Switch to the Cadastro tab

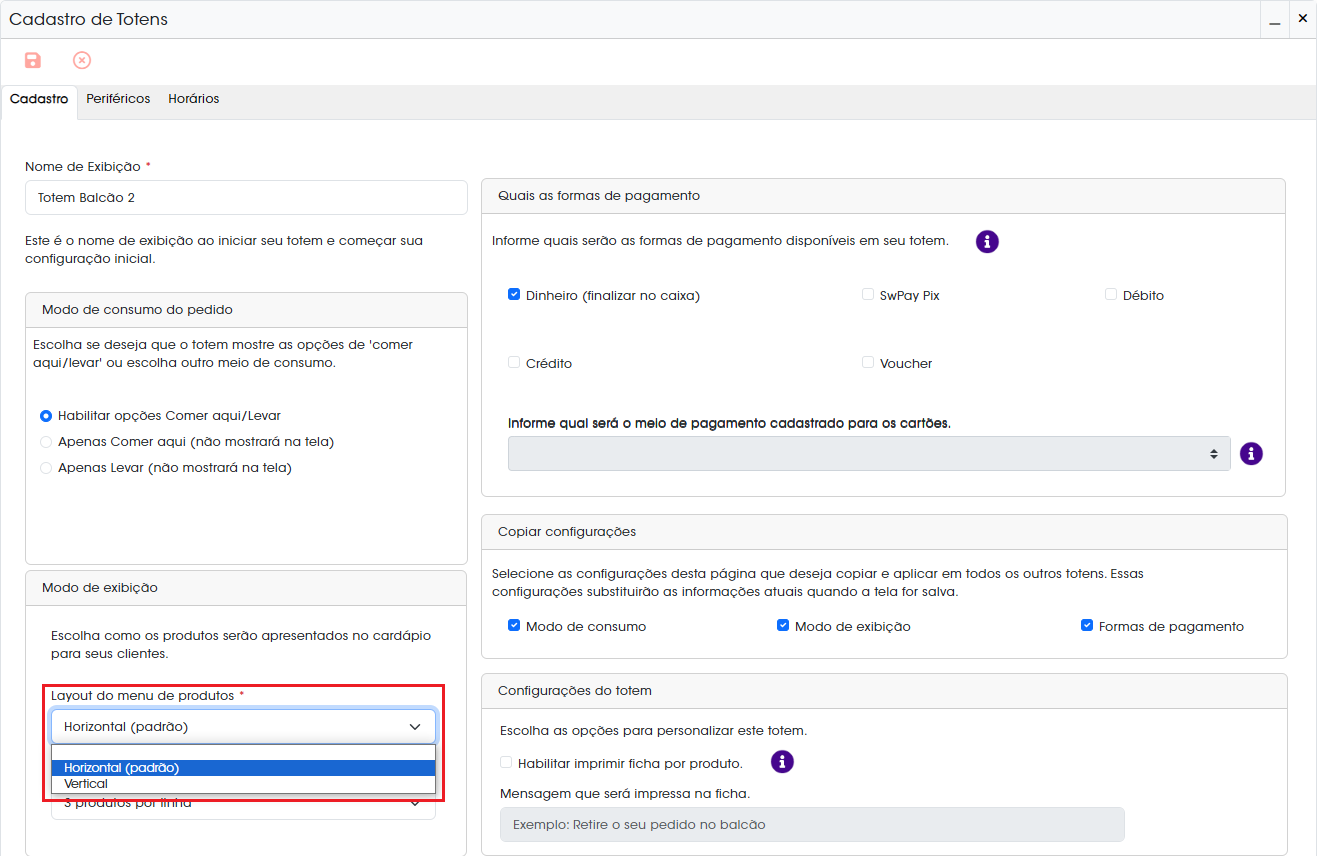point(39,100)
